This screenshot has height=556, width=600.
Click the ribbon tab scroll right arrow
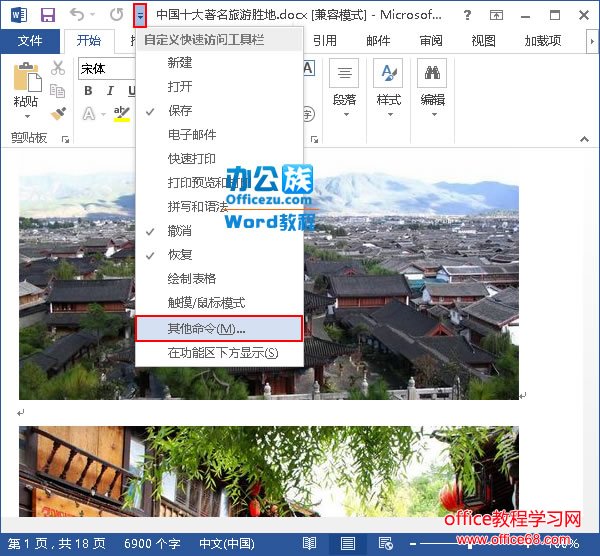(592, 41)
